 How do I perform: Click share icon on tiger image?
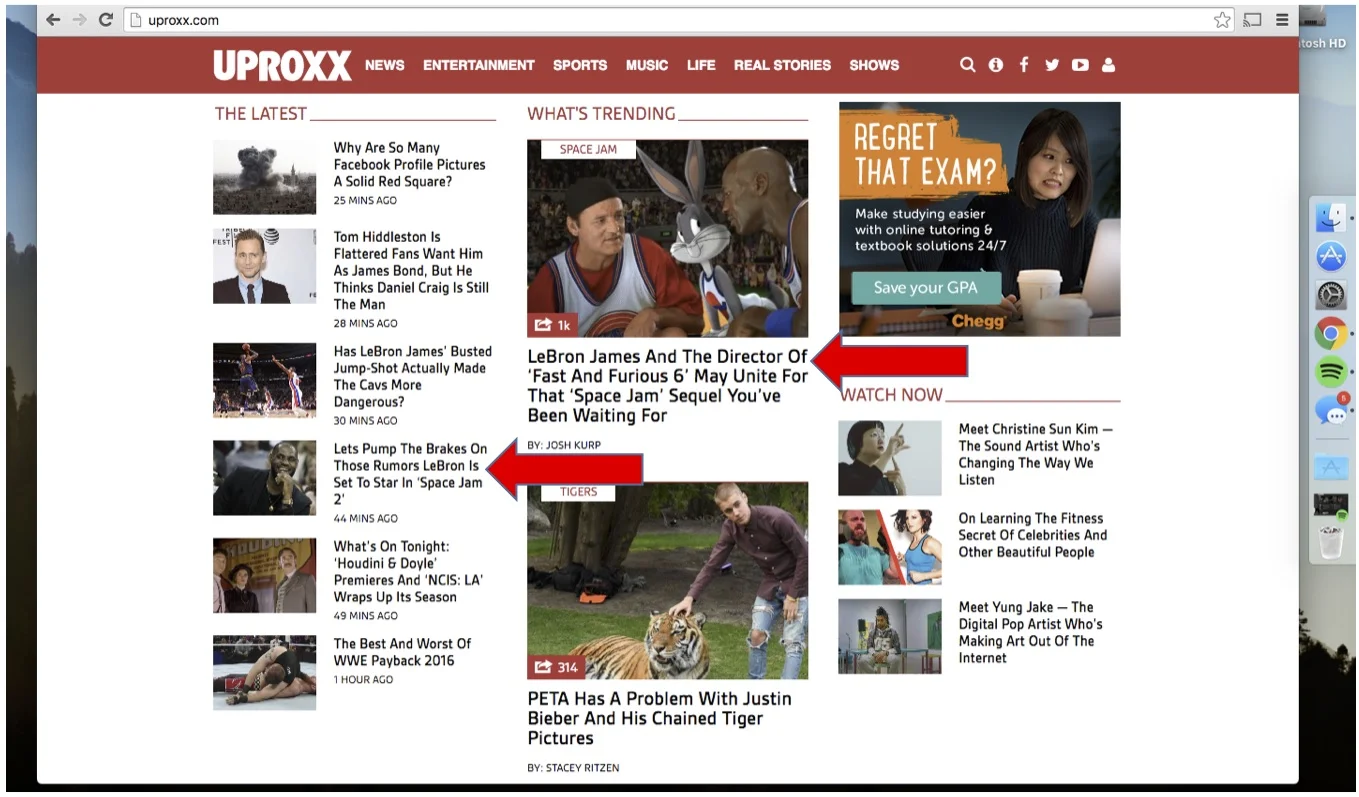pos(544,667)
